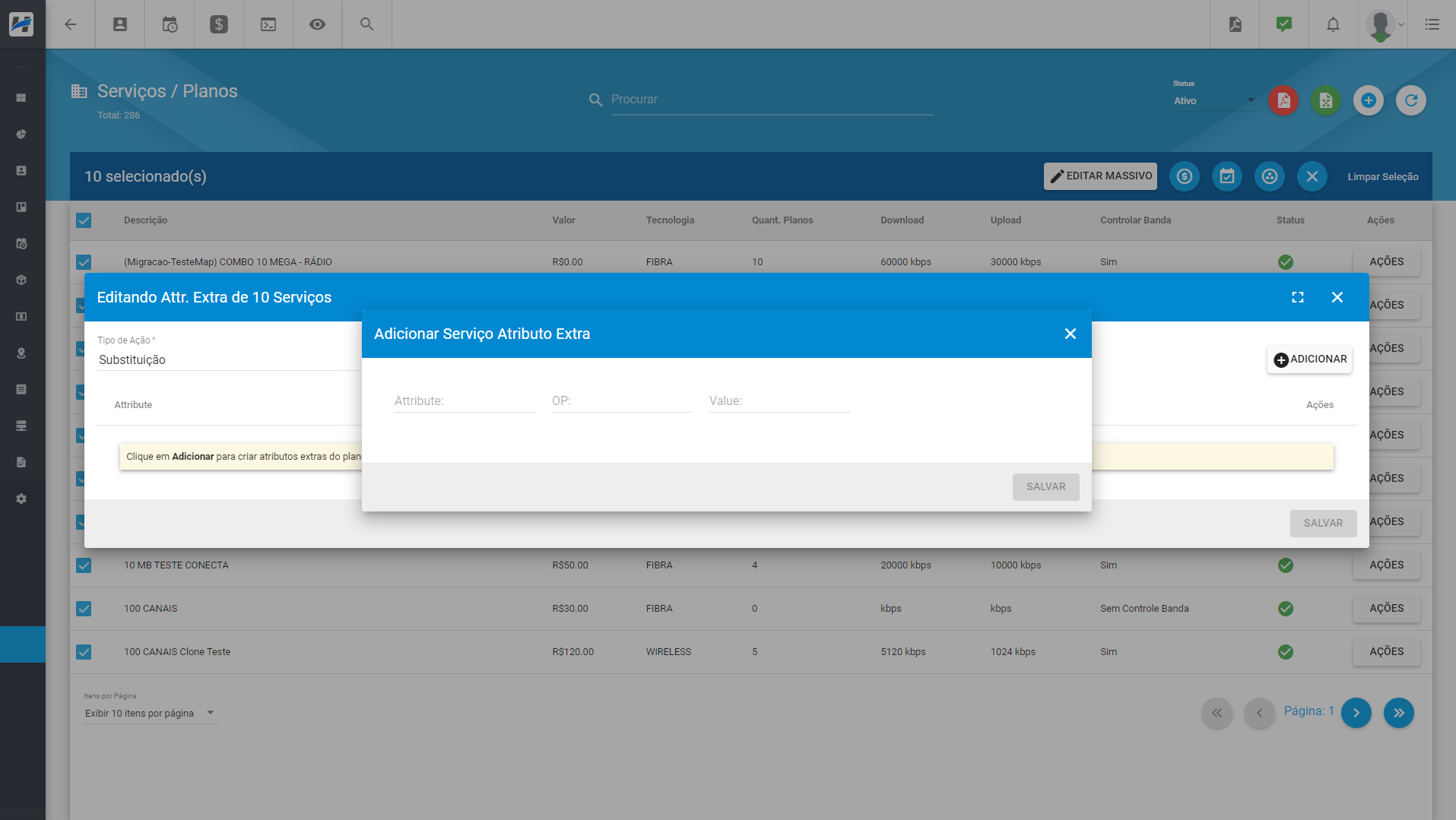Open the list menu icon at top right

1432,24
